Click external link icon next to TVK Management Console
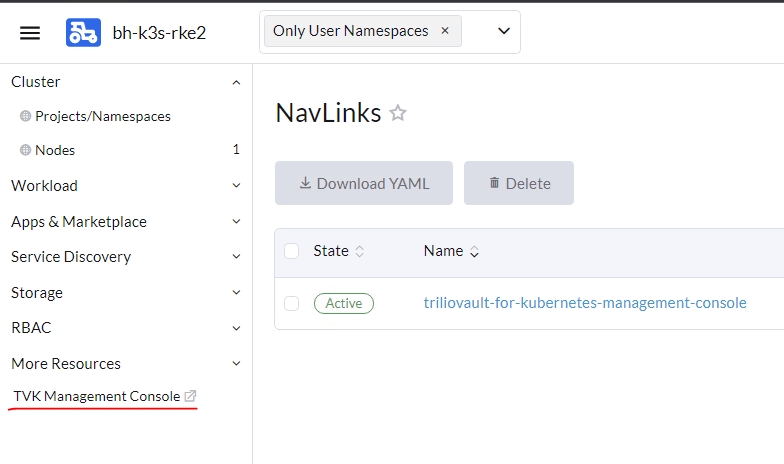 pyautogui.click(x=191, y=397)
